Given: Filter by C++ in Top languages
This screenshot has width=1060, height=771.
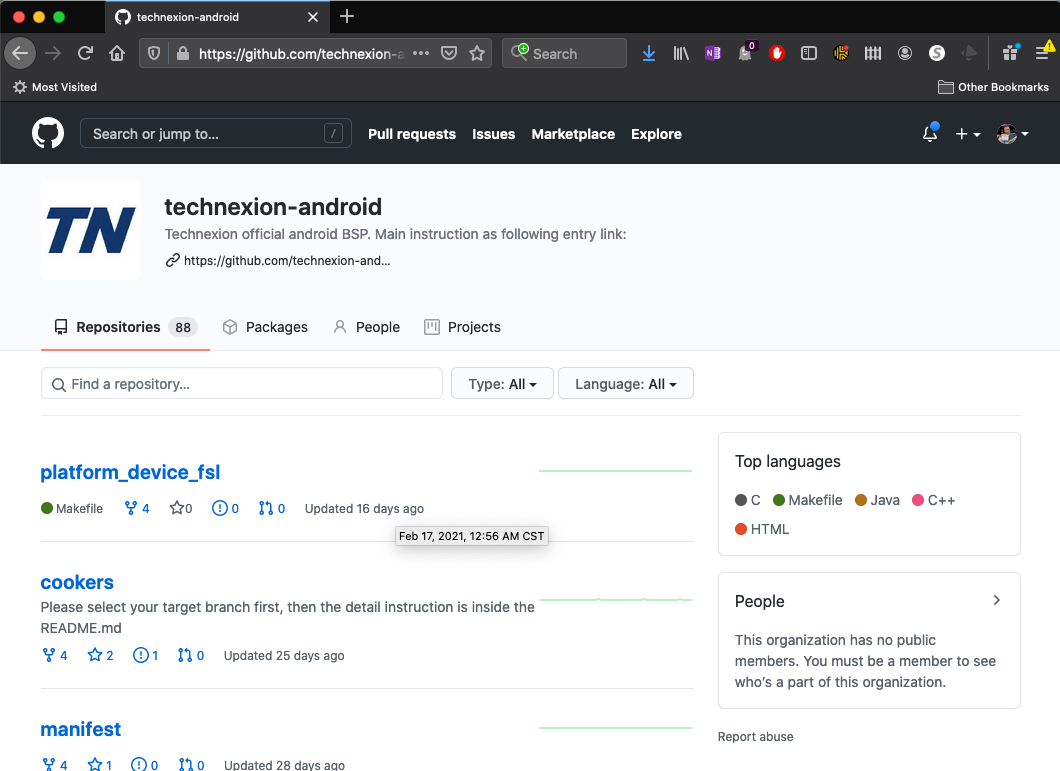Looking at the screenshot, I should pos(934,500).
